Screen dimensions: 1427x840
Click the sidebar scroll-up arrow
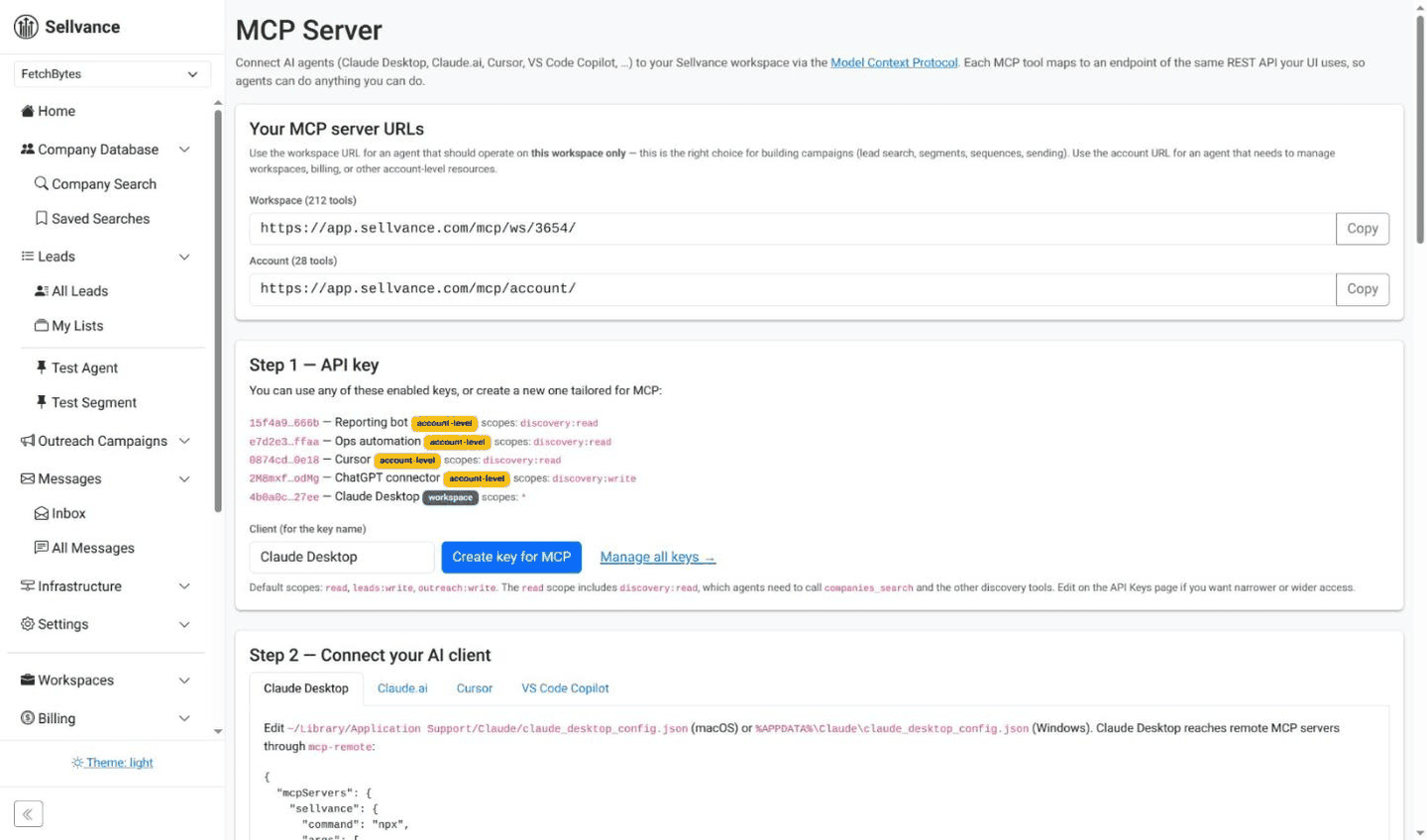tap(218, 103)
